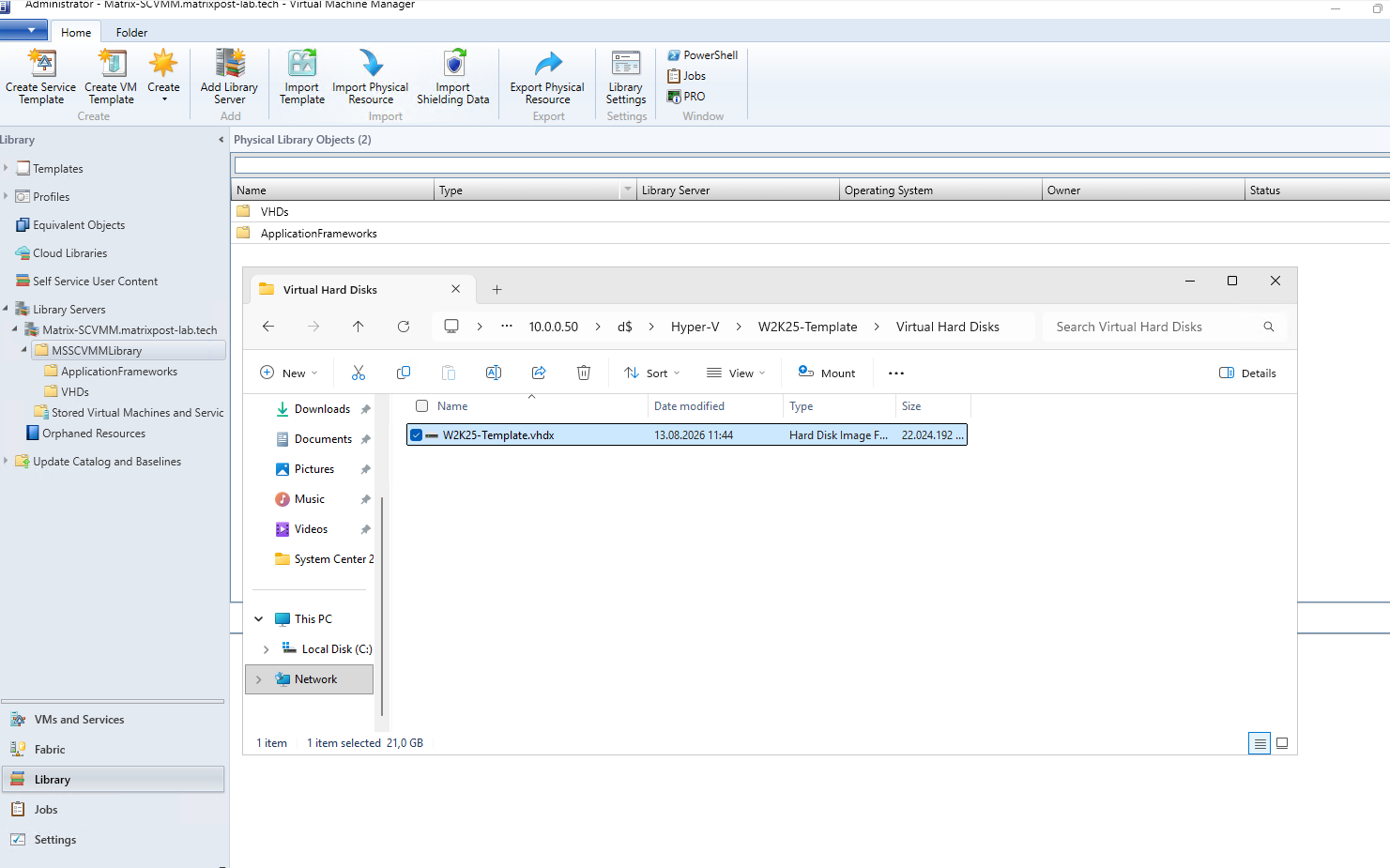Screen dimensions: 1390x868
Task: Open the Sort dropdown in Explorer
Action: click(652, 373)
